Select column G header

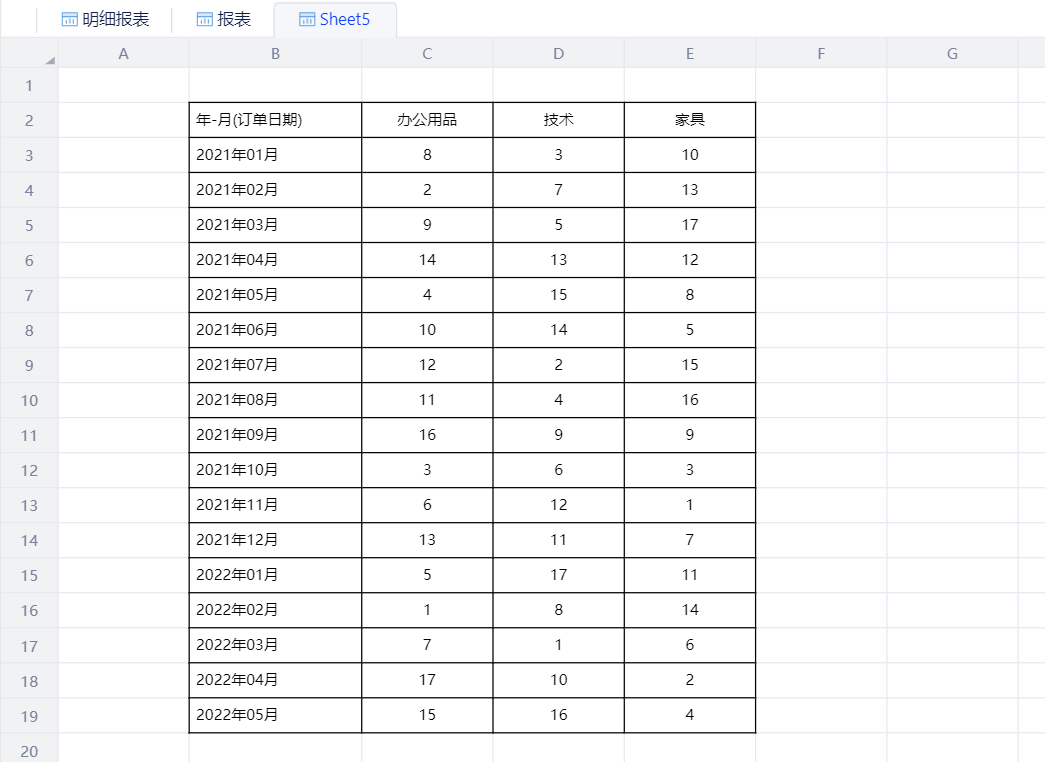pyautogui.click(x=952, y=54)
